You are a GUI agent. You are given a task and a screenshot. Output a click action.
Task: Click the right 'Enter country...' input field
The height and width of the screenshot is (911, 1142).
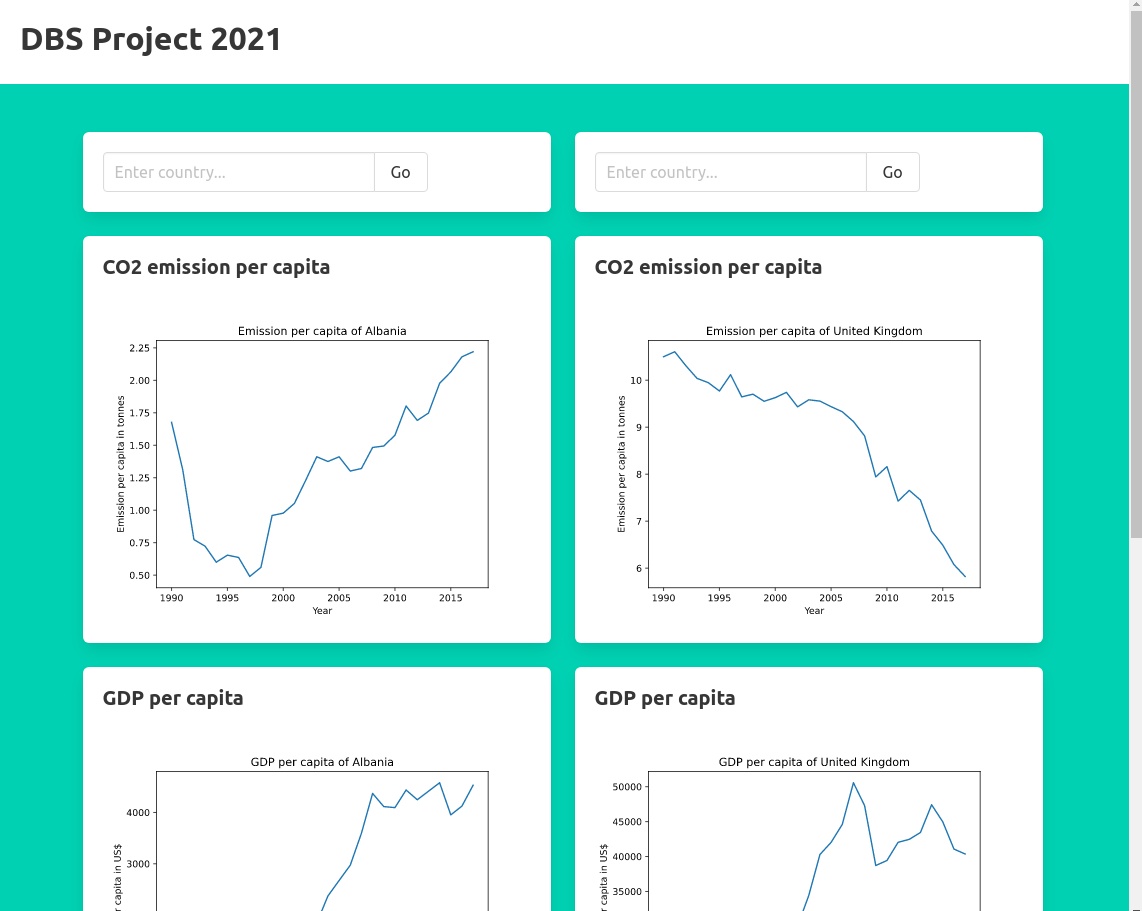coord(730,172)
